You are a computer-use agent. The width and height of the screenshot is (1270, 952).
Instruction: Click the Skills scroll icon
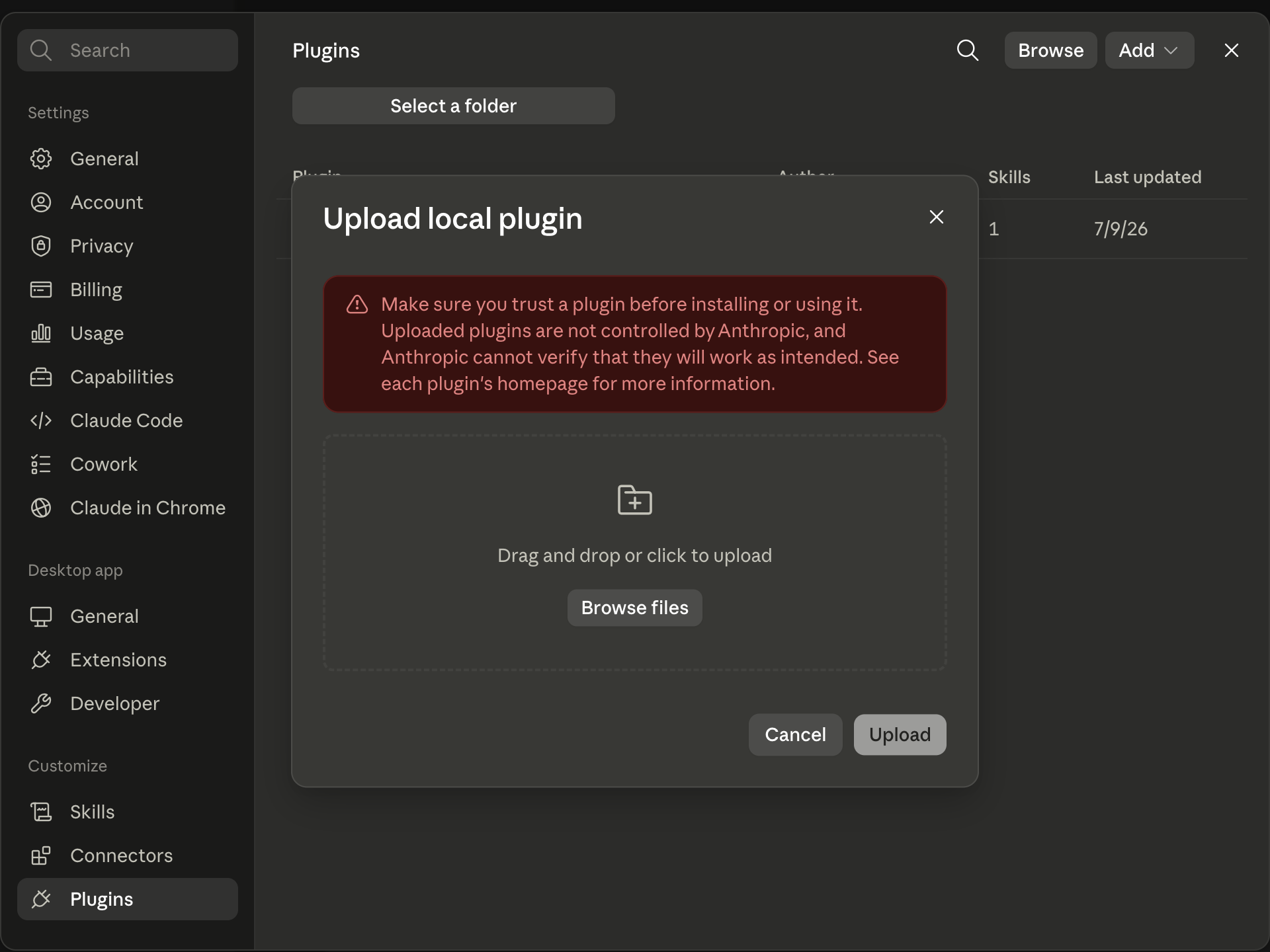[41, 812]
